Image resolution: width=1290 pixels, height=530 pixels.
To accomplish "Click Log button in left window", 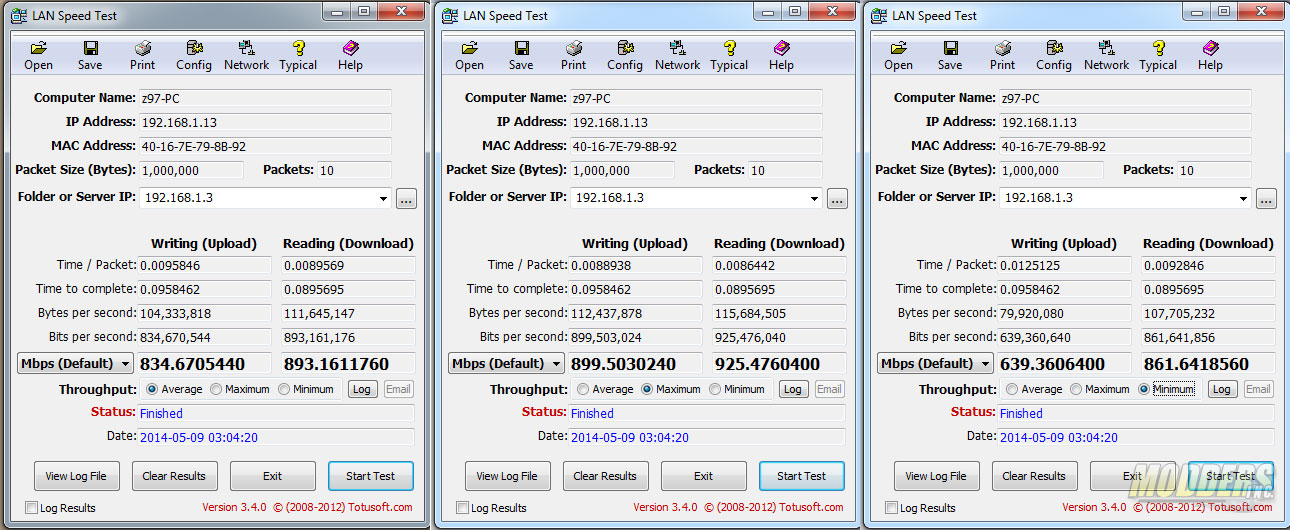I will tap(362, 389).
